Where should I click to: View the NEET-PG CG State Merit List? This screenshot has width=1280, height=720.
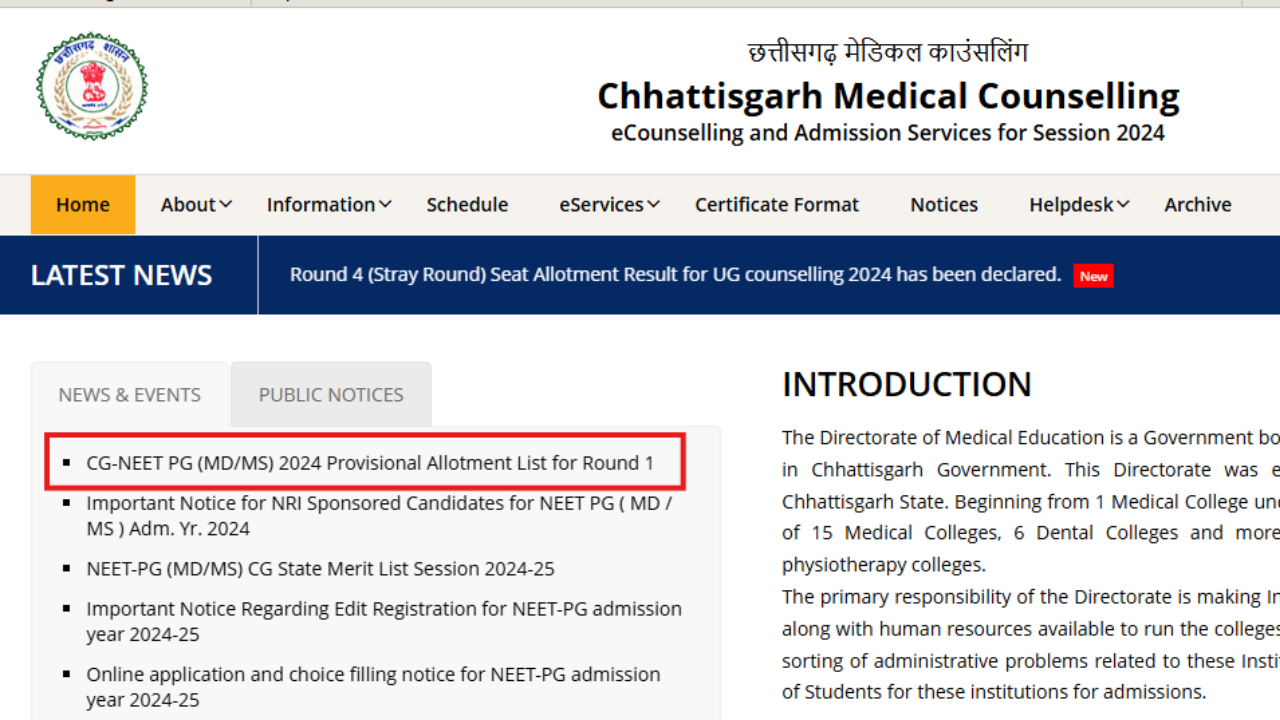click(x=320, y=568)
